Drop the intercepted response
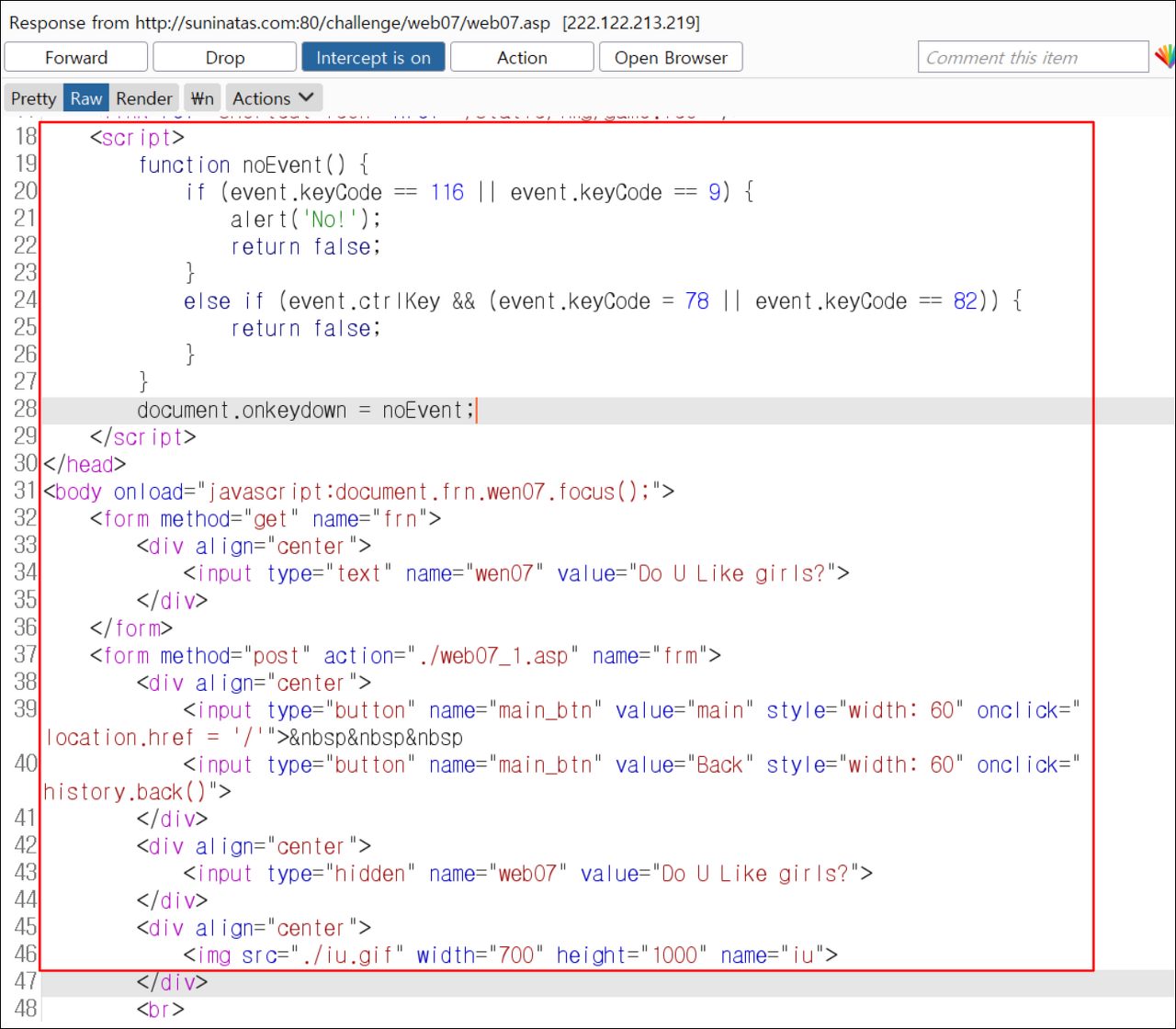The height and width of the screenshot is (1029, 1176). (225, 57)
